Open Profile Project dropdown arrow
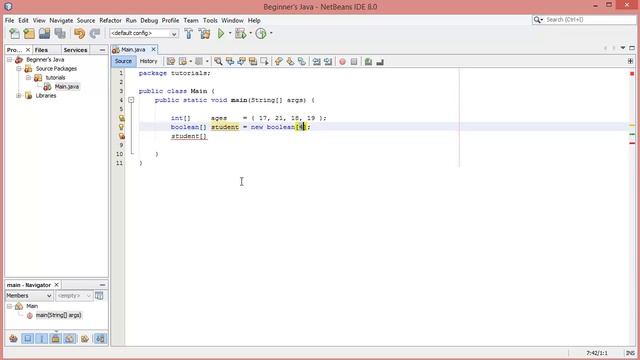 click(271, 33)
